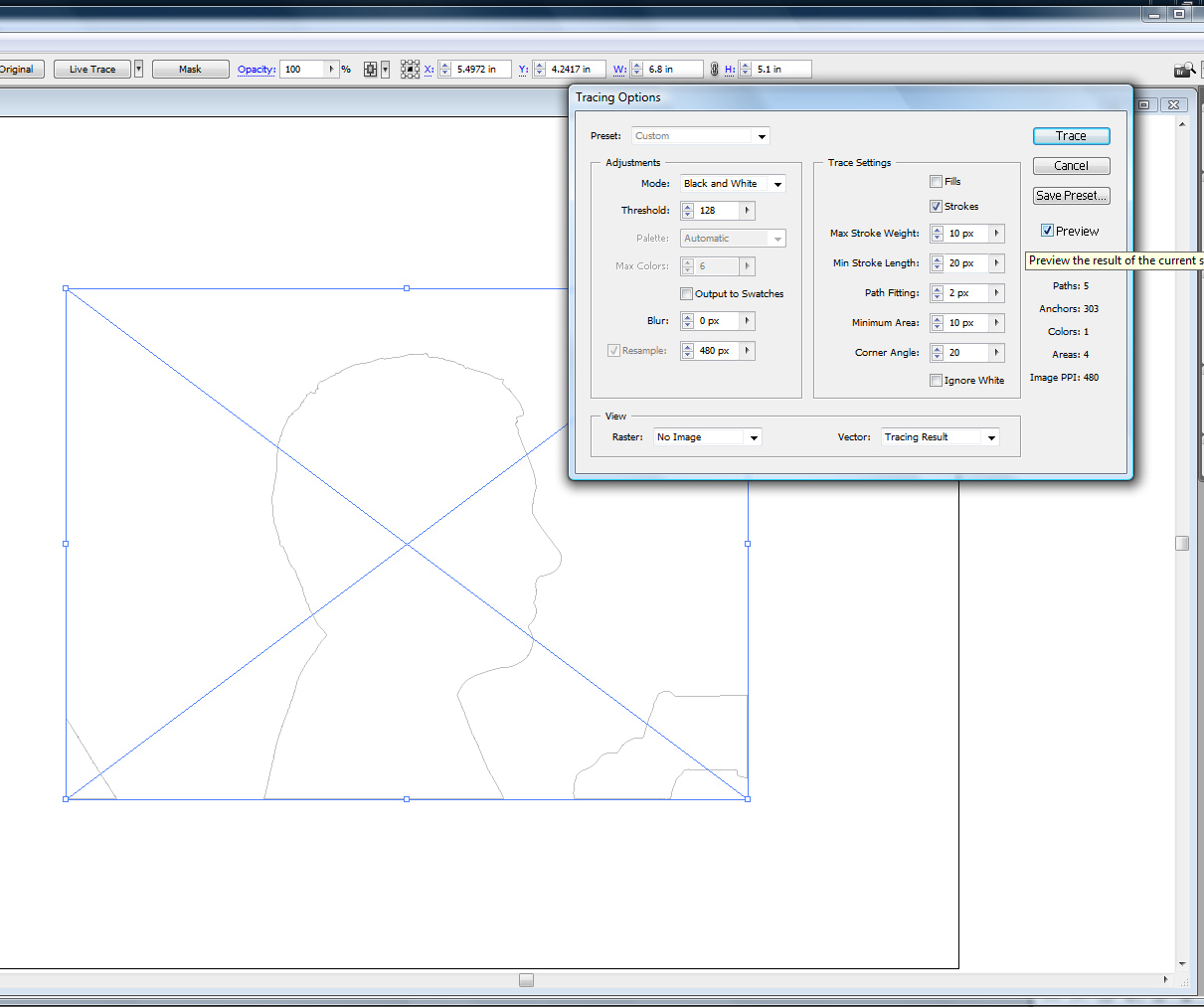Open the Path Fitting slider arrow
1204x1007 pixels.
point(997,293)
